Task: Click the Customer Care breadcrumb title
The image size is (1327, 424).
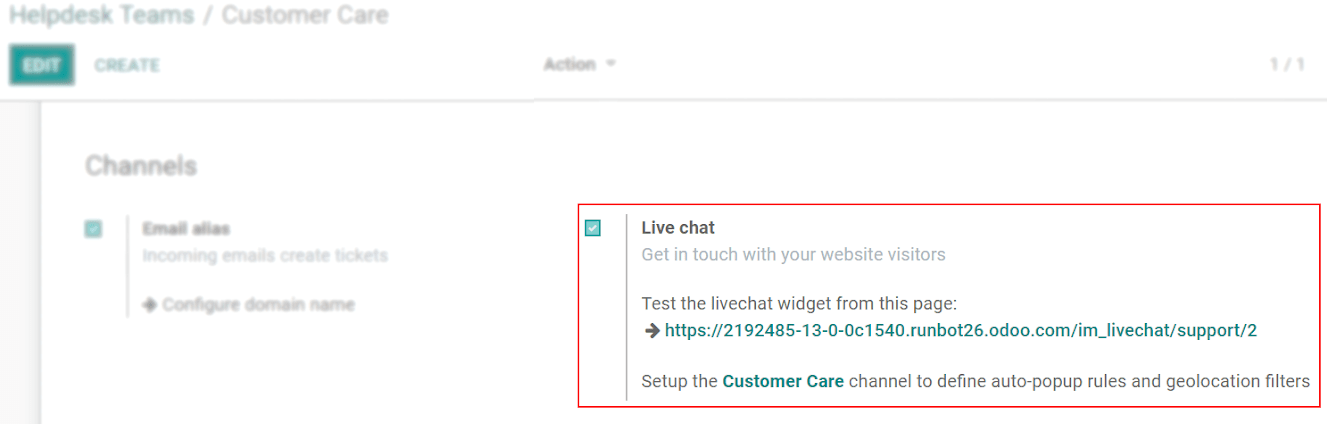Action: 305,16
